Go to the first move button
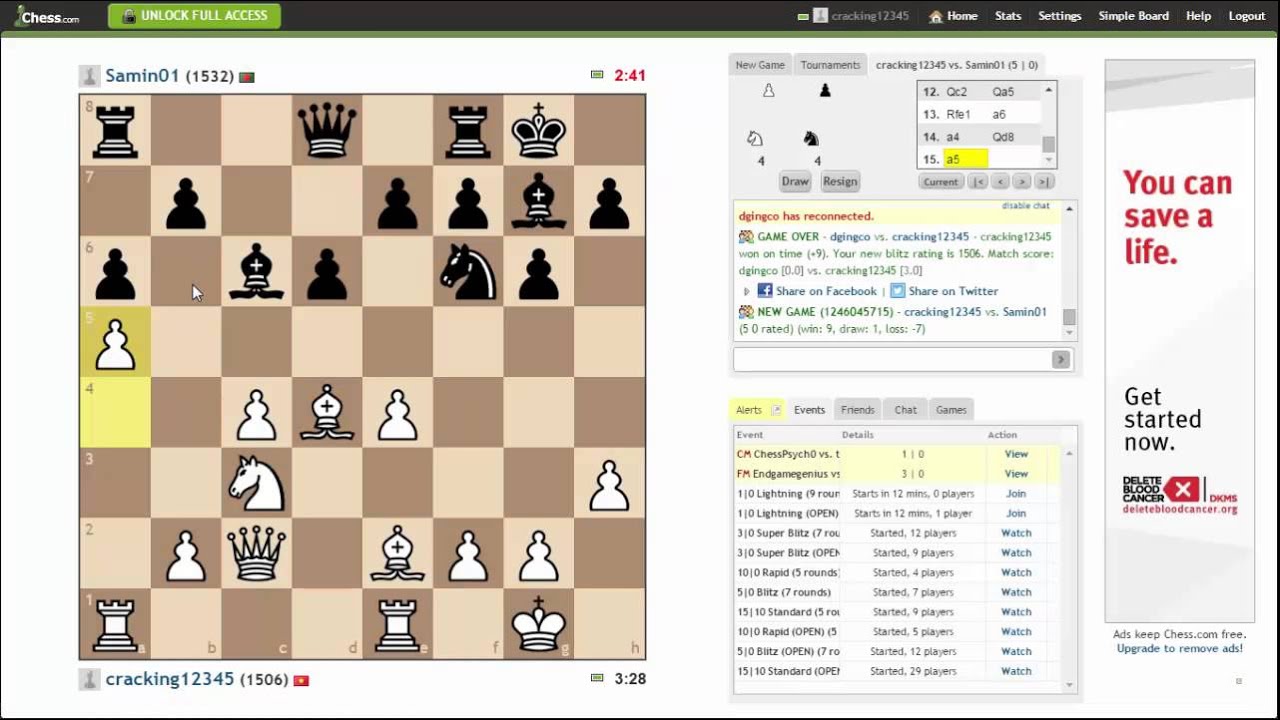 978,182
